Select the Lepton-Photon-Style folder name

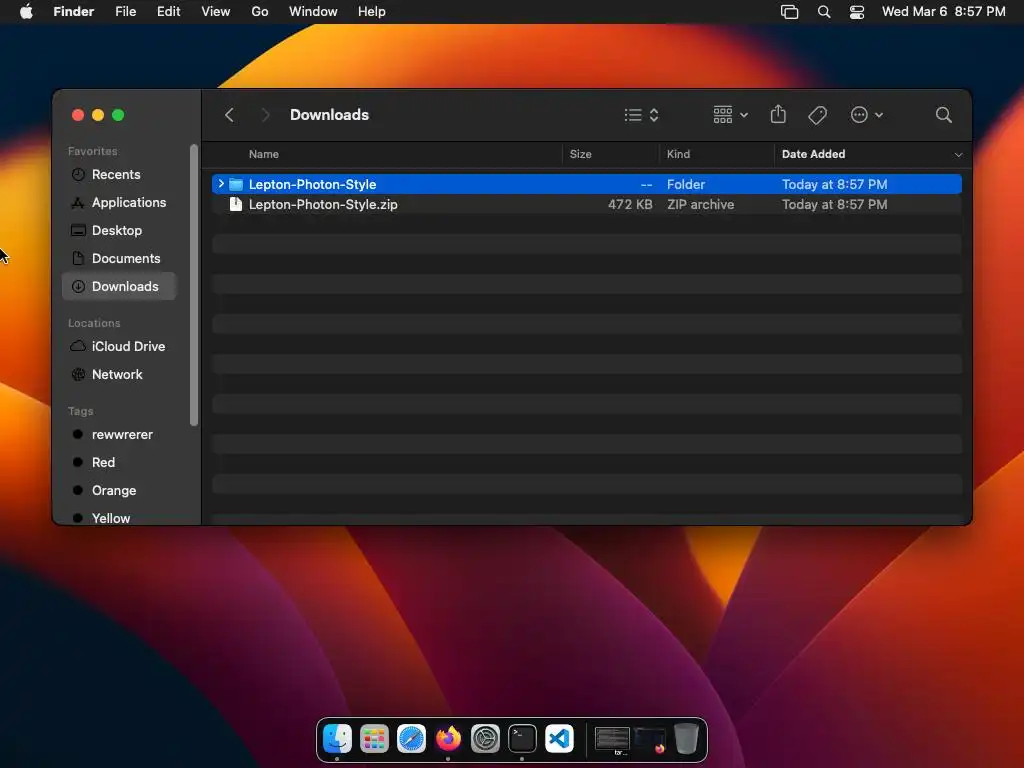(312, 184)
